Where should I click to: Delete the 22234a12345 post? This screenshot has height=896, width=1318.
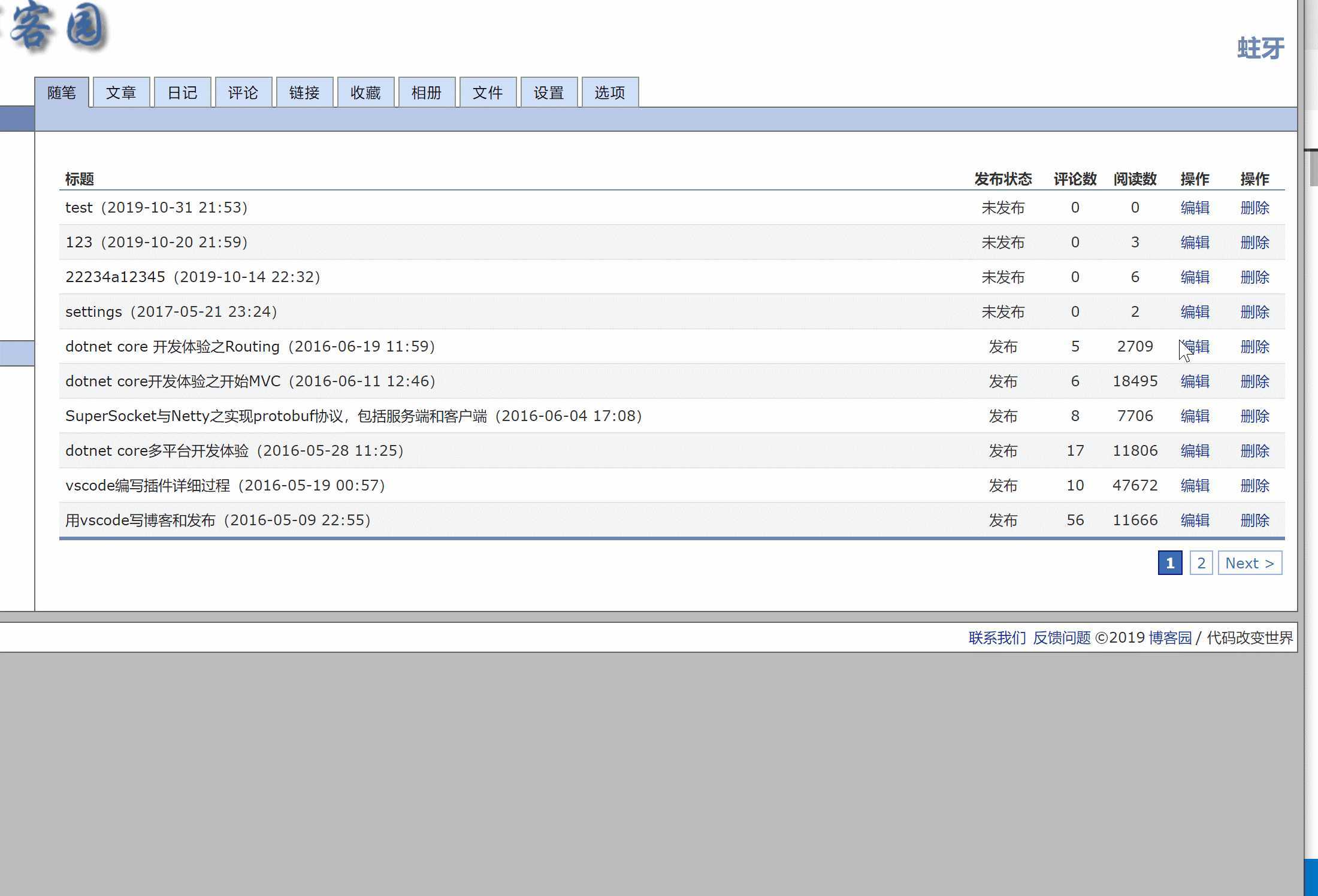point(1254,277)
